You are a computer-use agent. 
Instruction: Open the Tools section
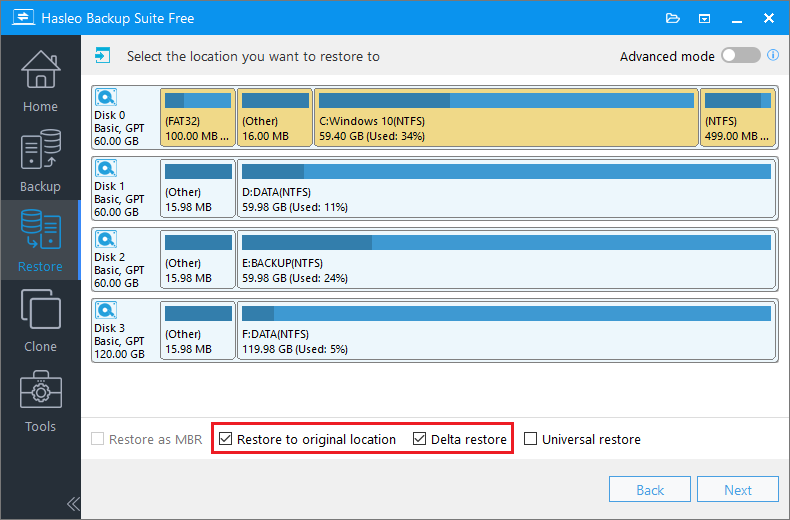pos(40,402)
